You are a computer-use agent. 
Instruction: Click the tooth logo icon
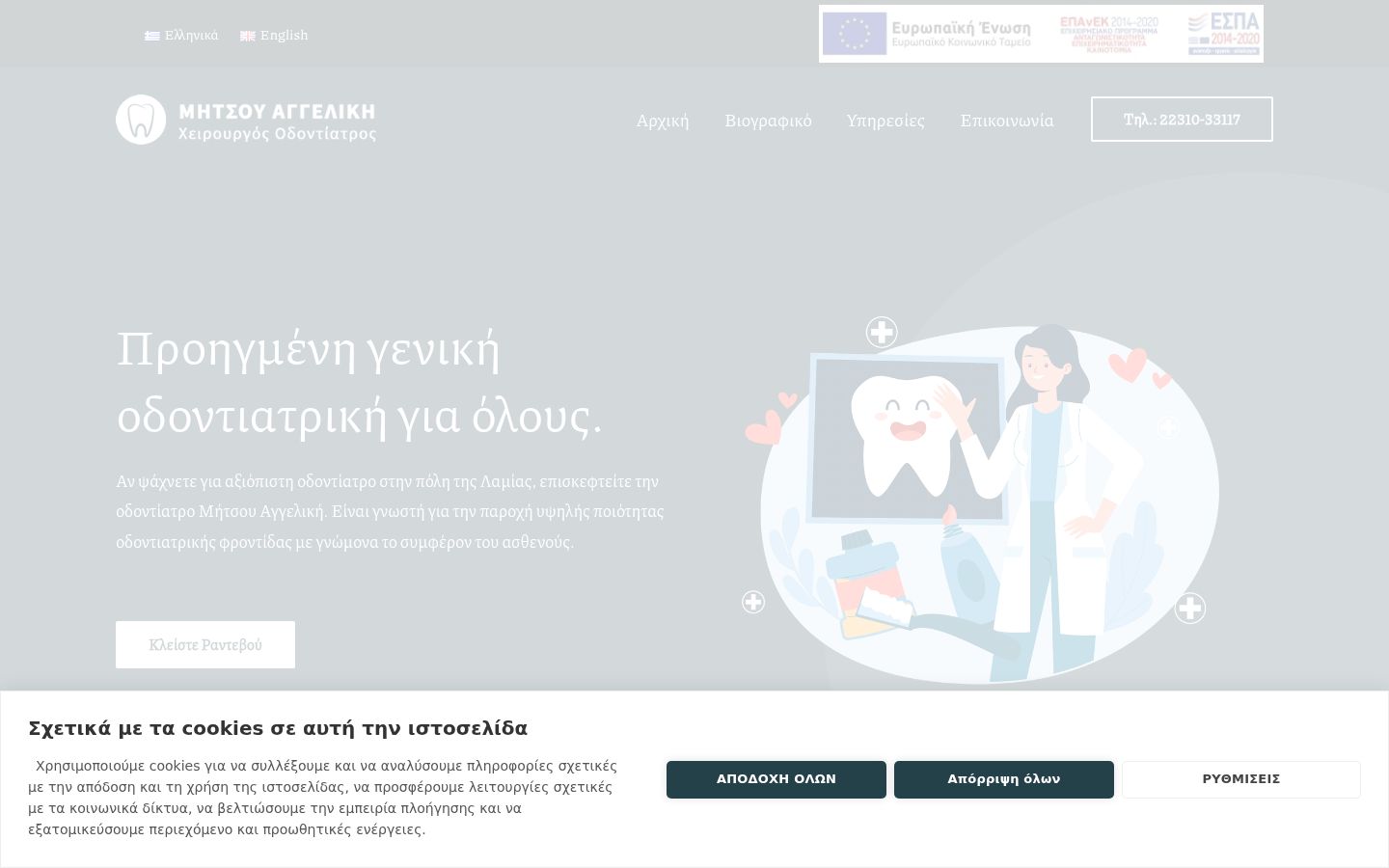[141, 120]
